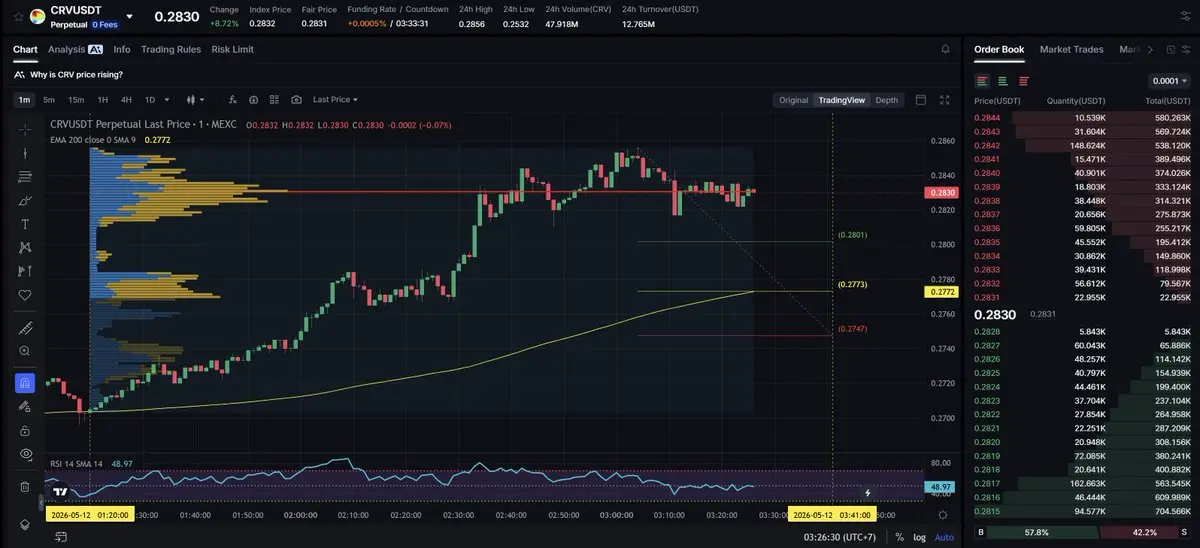
Task: Open the object tree layers icon
Action: coord(25,524)
